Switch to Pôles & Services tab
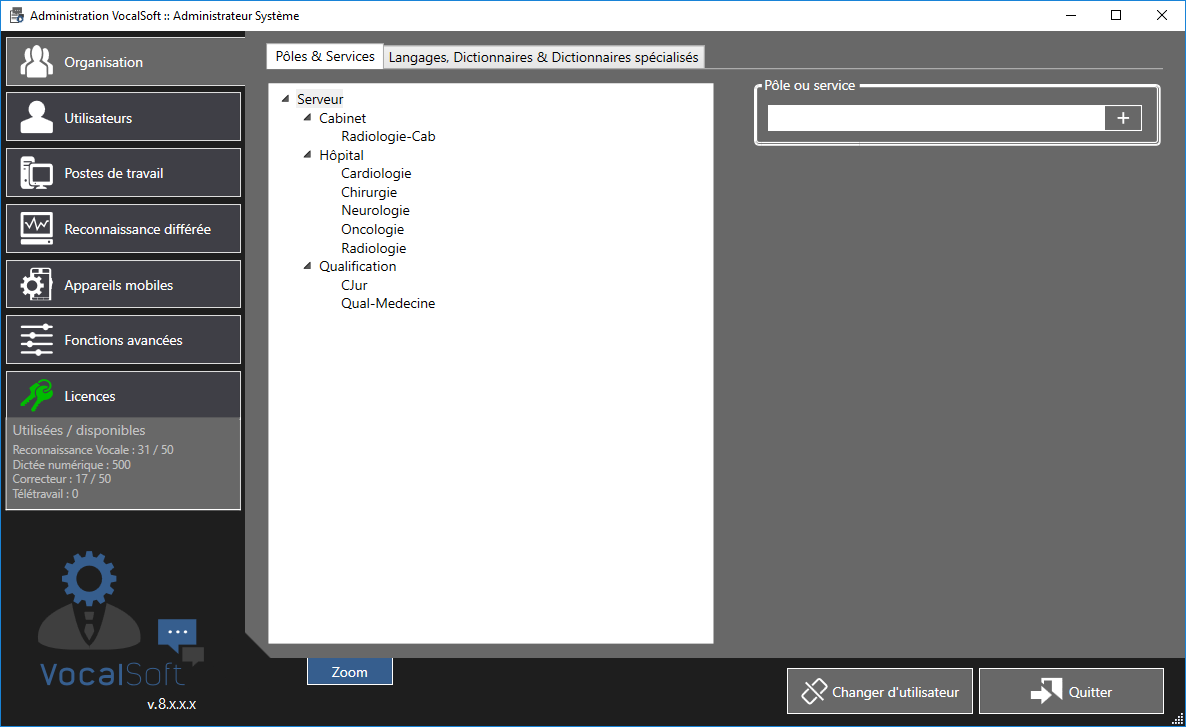 coord(325,56)
